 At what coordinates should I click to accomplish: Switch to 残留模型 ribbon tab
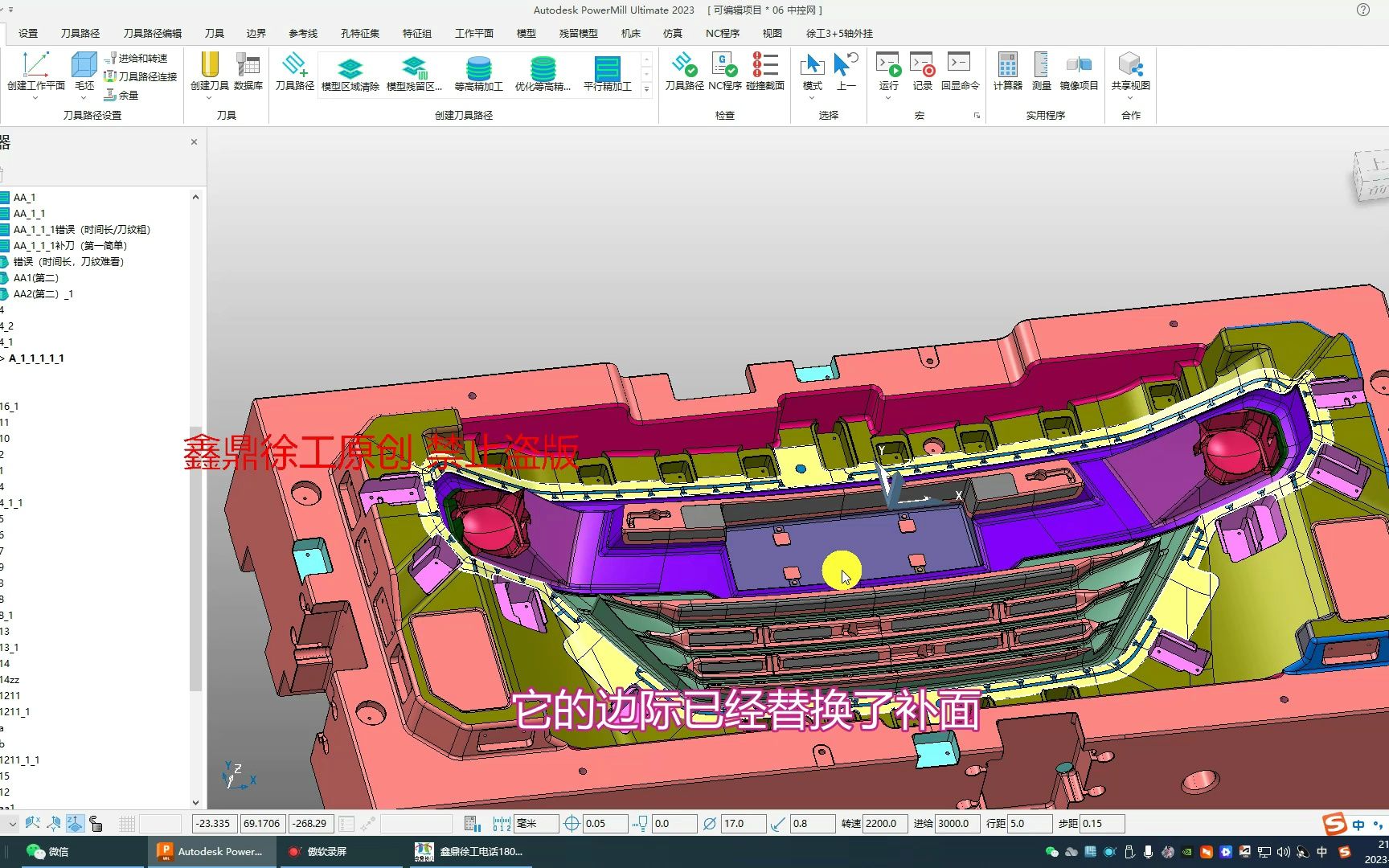point(579,33)
